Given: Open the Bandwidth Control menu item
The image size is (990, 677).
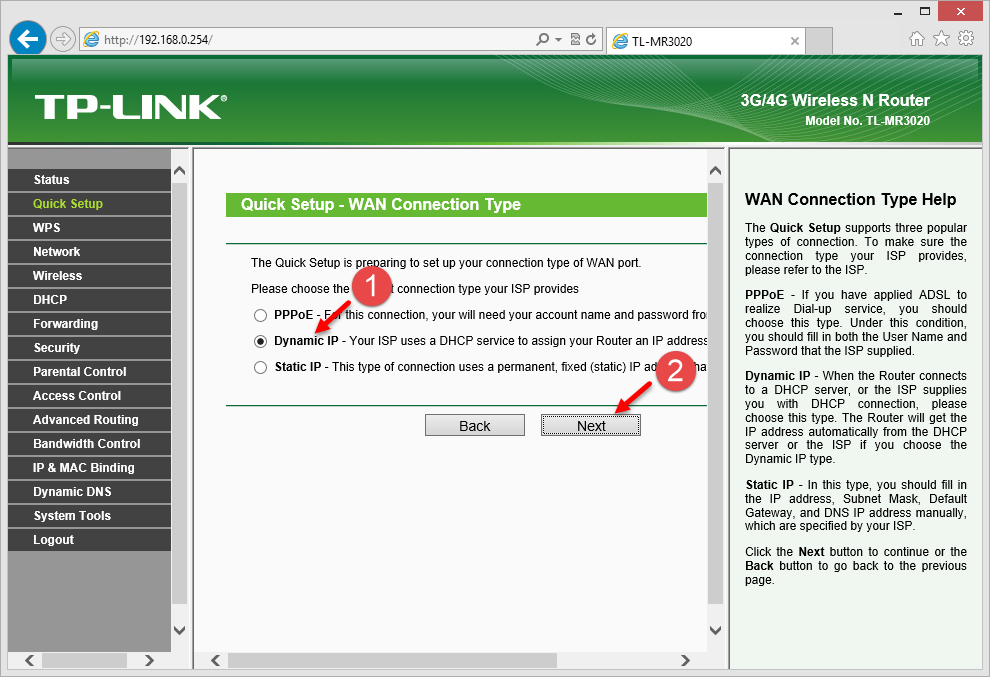Looking at the screenshot, I should tap(89, 444).
